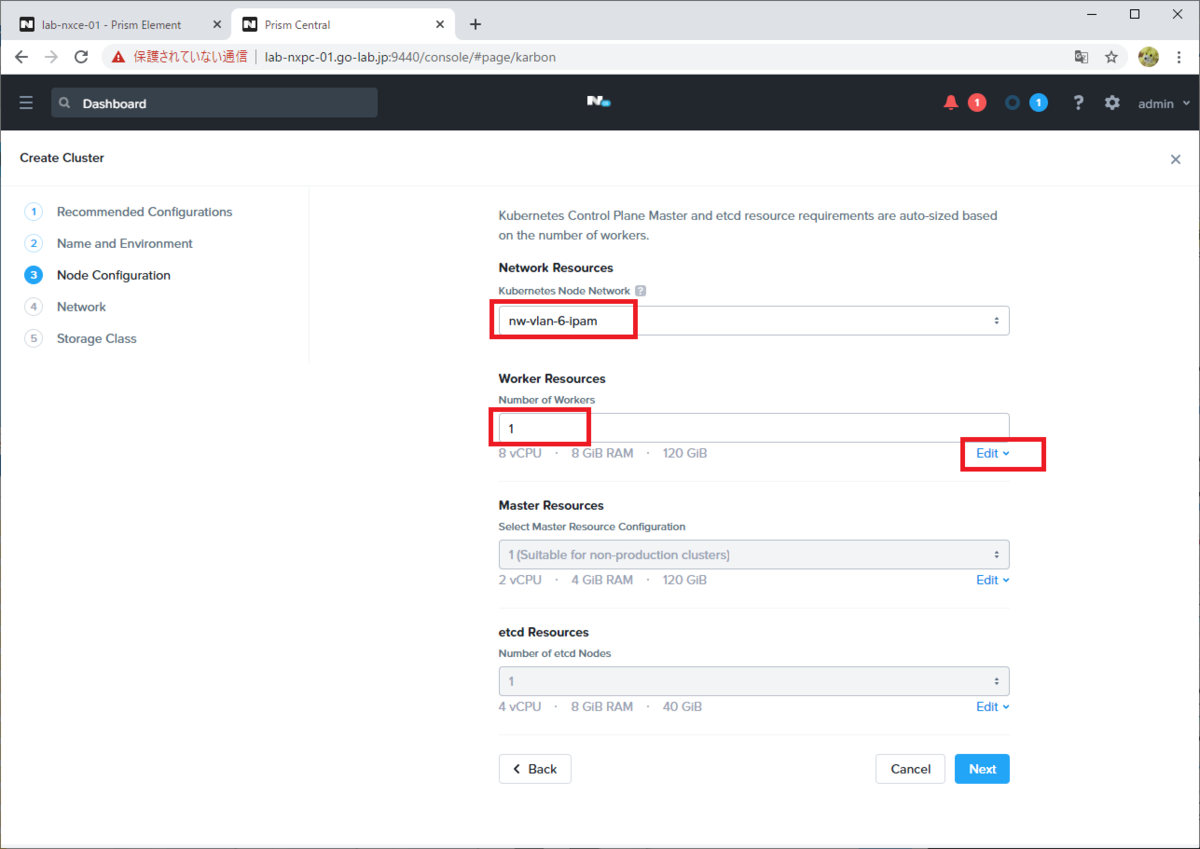The height and width of the screenshot is (849, 1200).
Task: Open the admin user dropdown
Action: tap(1164, 103)
